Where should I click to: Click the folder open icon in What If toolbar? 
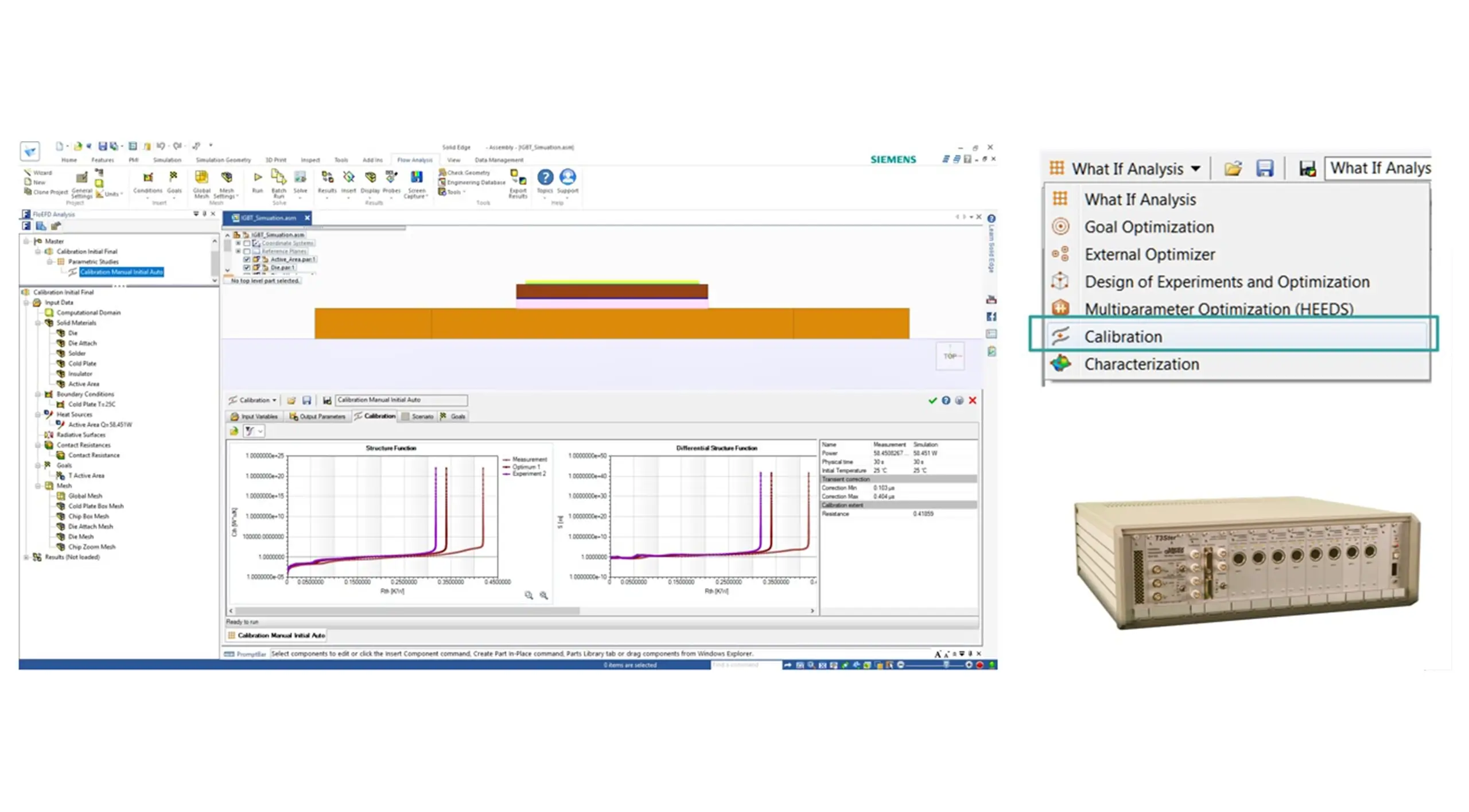[1232, 168]
